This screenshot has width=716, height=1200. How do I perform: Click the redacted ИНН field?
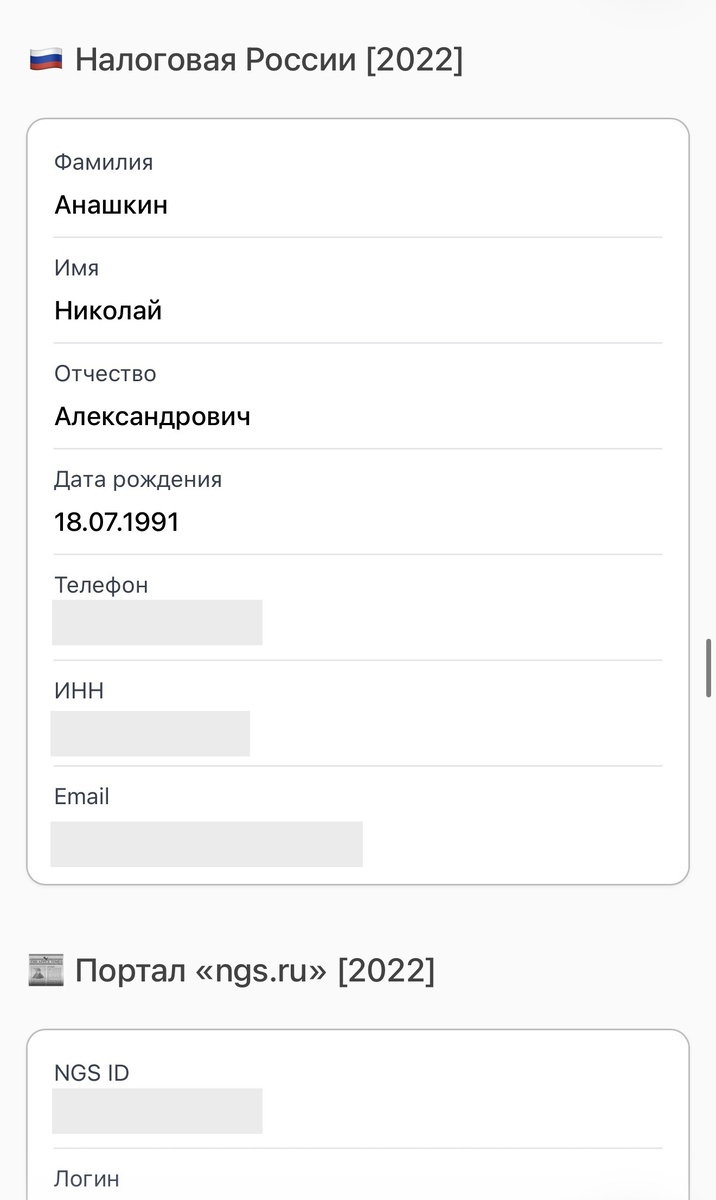coord(150,733)
